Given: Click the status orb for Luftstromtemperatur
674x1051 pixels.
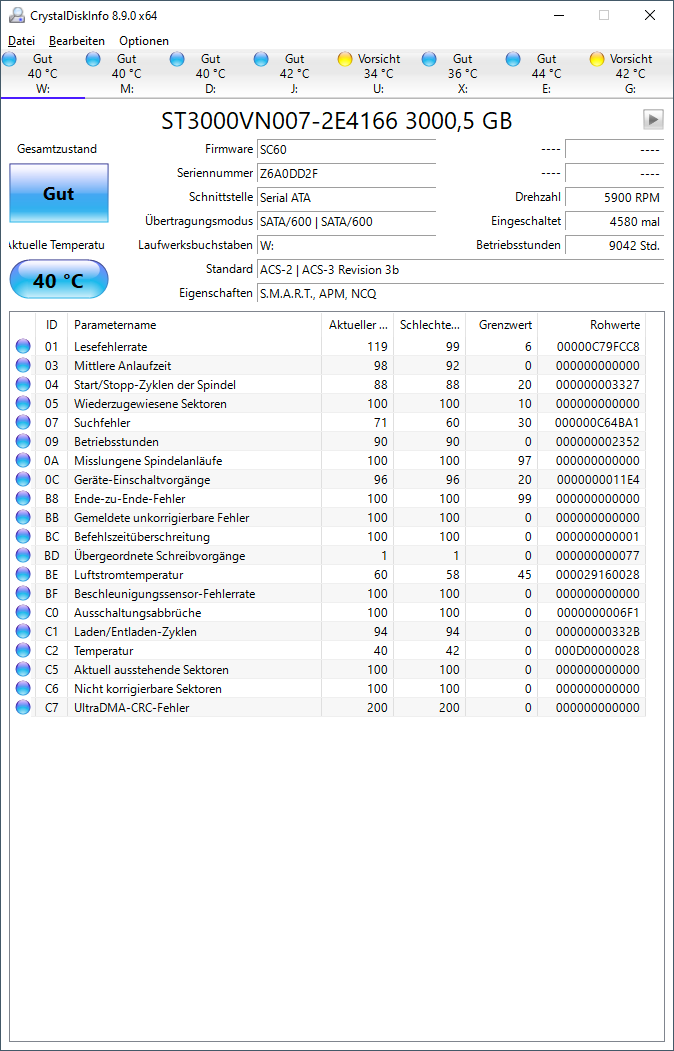Looking at the screenshot, I should pos(23,574).
